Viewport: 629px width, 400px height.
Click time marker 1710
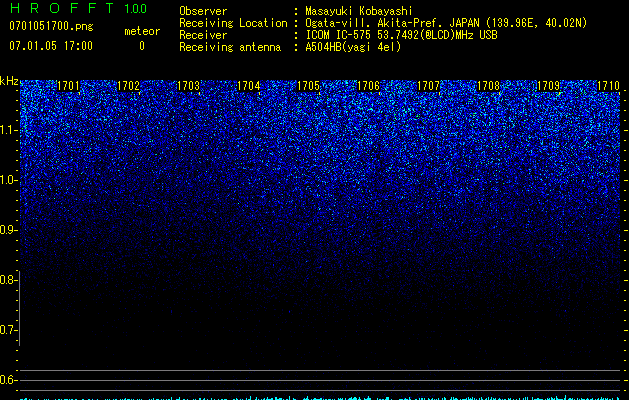608,86
